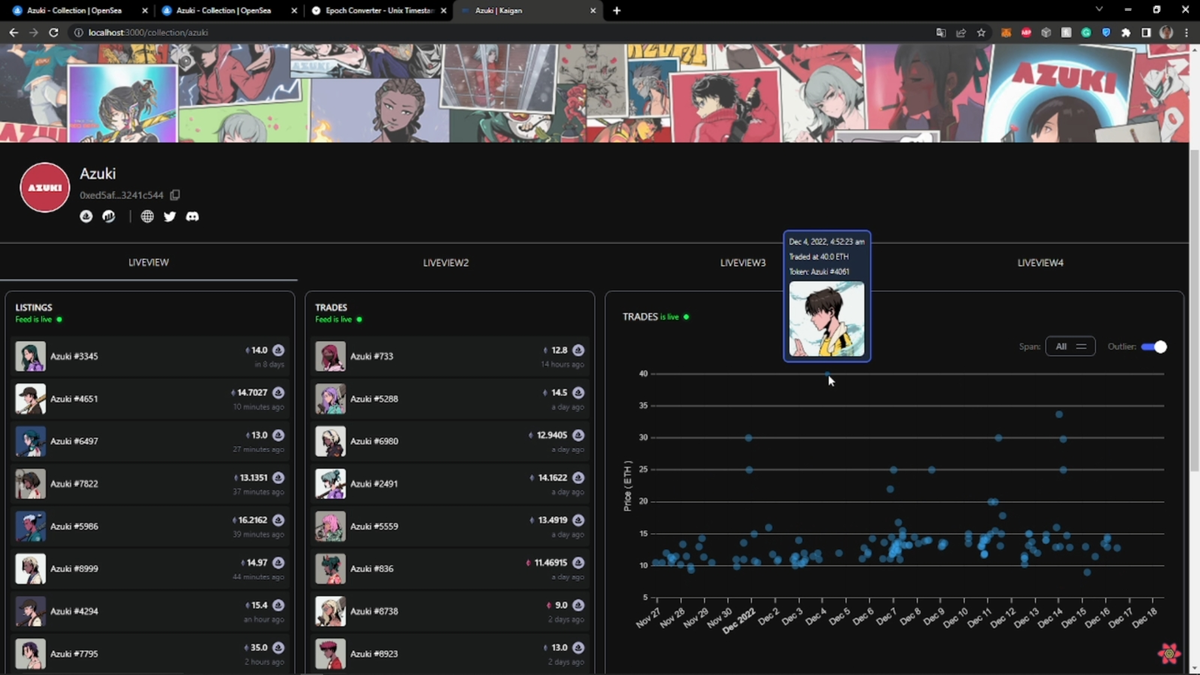
Task: Switch to the LIVEVIEW4 tab
Action: (1040, 263)
